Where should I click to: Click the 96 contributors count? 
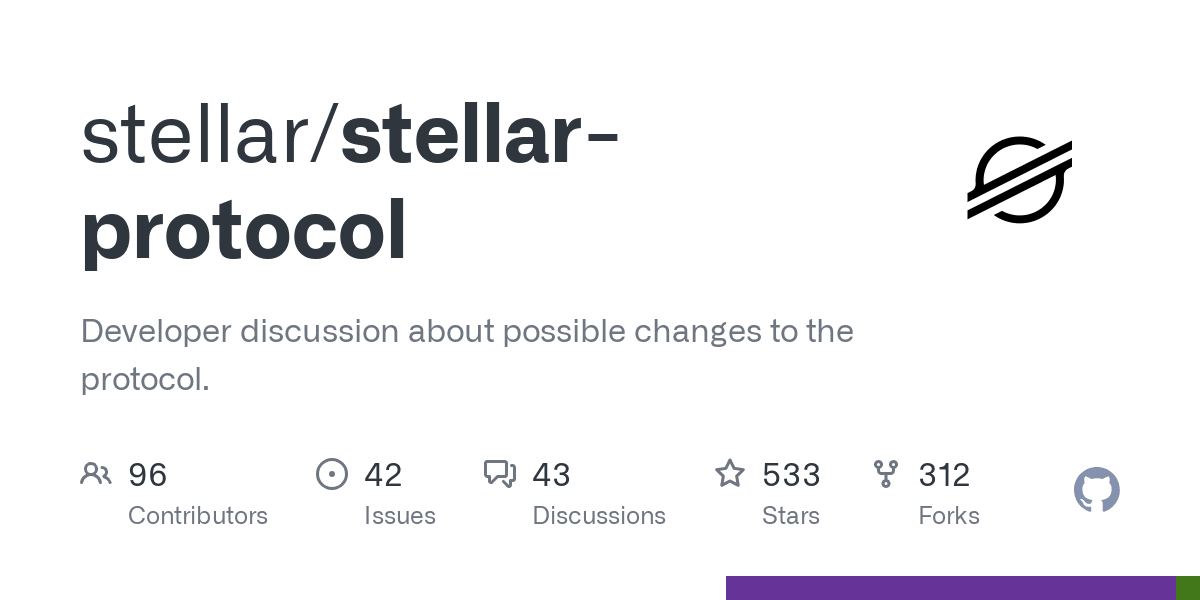click(x=148, y=475)
